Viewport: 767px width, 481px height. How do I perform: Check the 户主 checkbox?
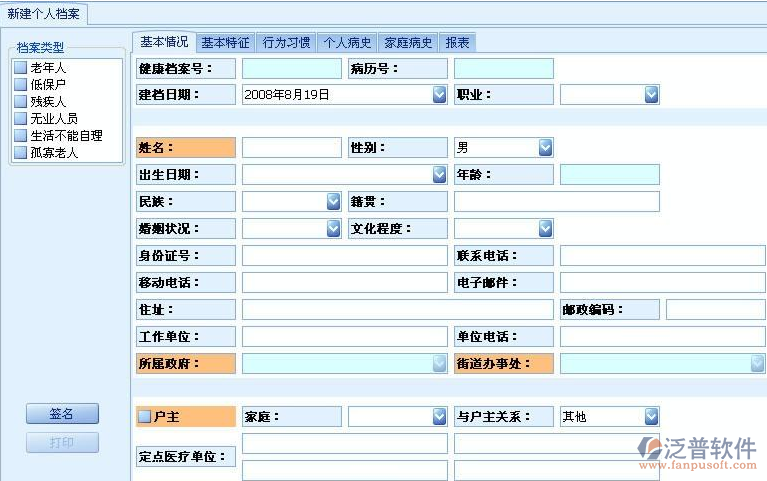click(145, 416)
